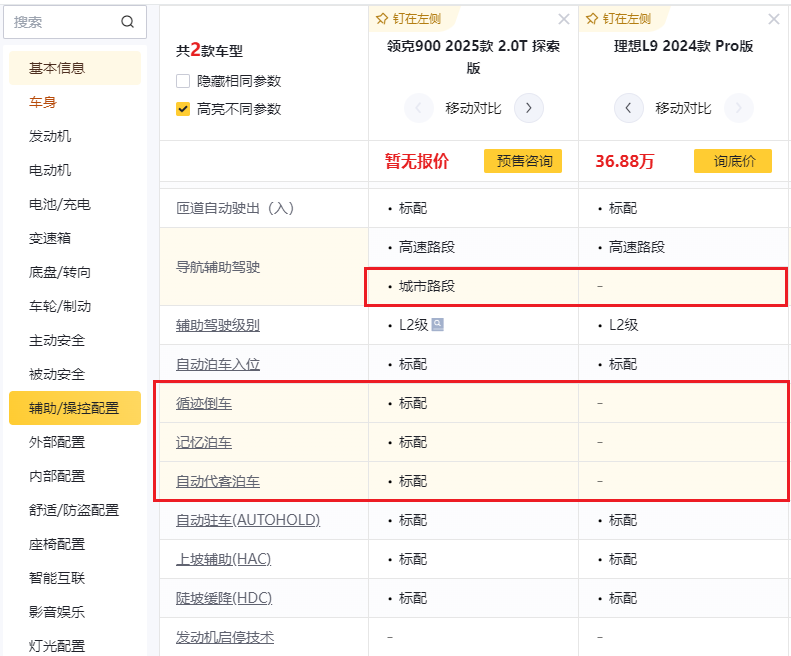Viewport: 791px width, 656px height.
Task: Uncheck 高亮不同参数 checkbox
Action: [183, 109]
